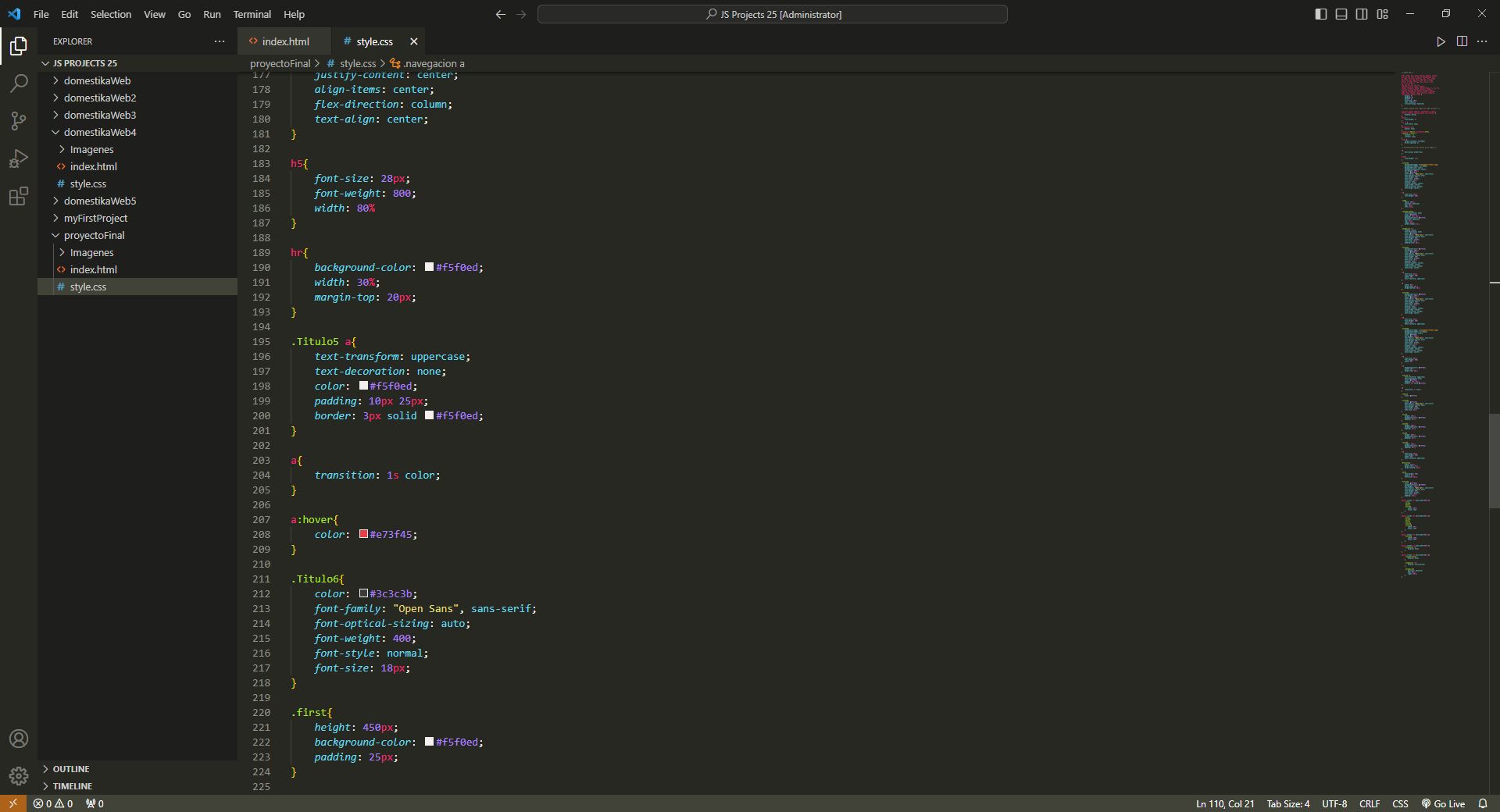Screen dimensions: 1500x812
Task: Click ports forwarded indicator in status bar
Action: coord(95,803)
